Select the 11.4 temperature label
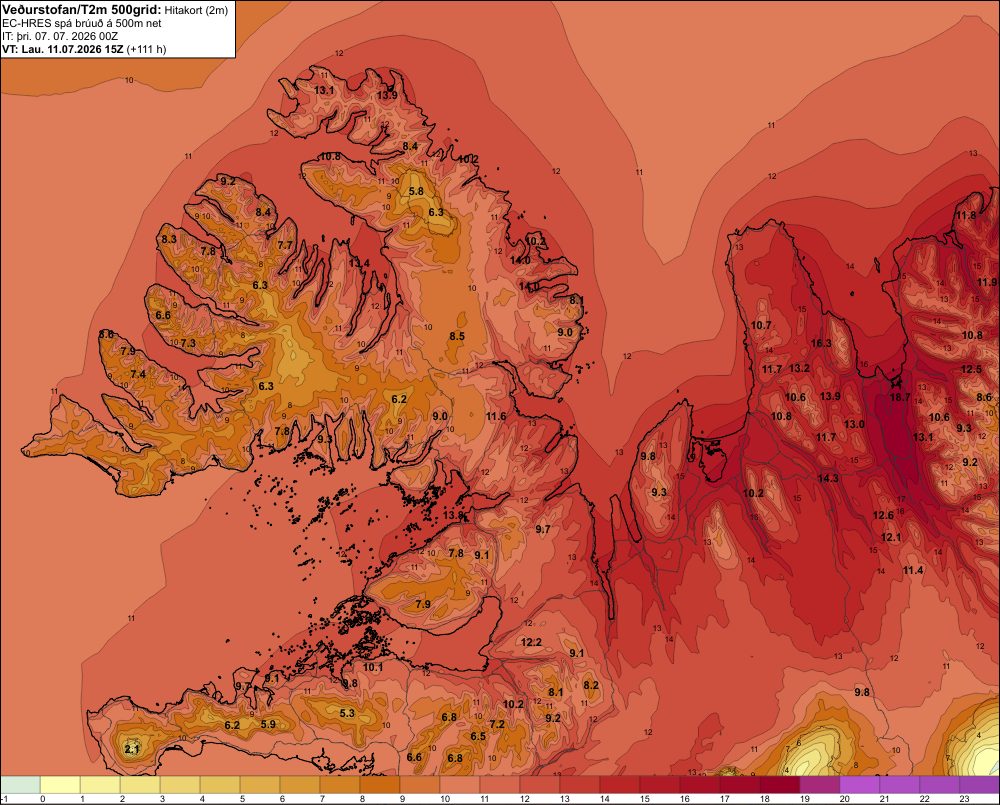1000x805 pixels. [x=913, y=570]
